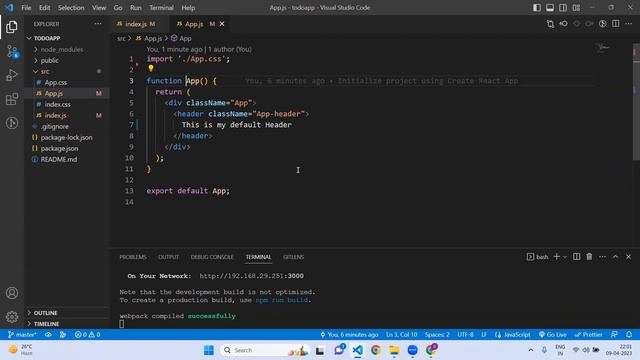The image size is (640, 360).
Task: Expand the node_modules folder
Action: [x=67, y=49]
